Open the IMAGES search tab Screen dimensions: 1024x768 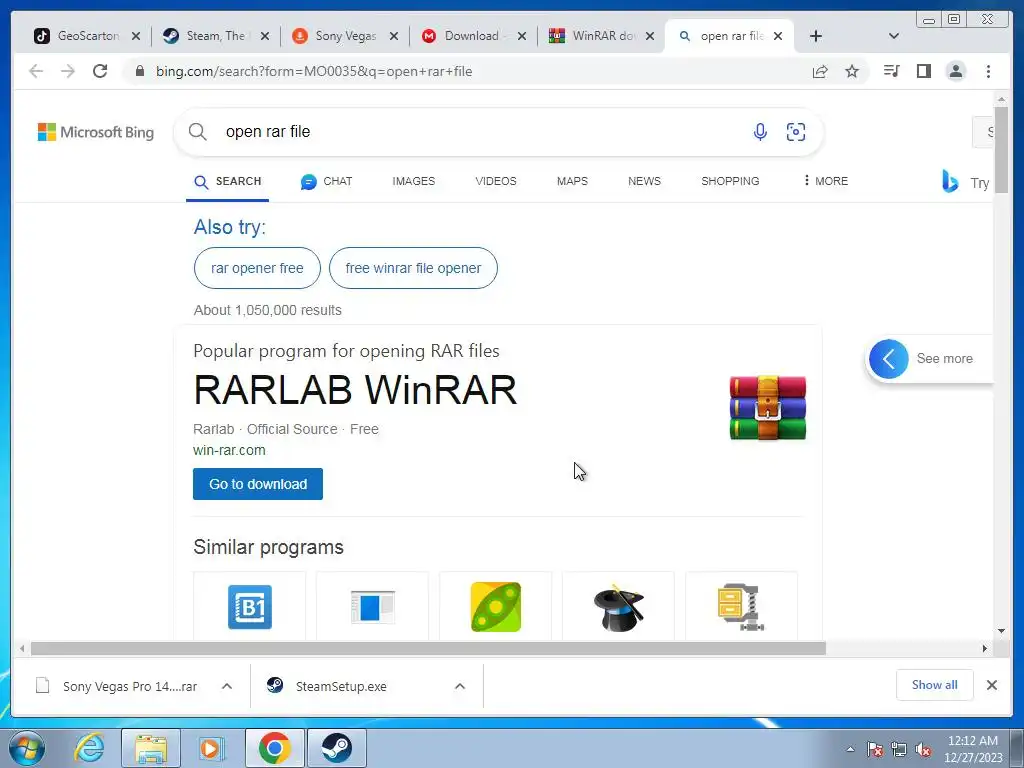coord(413,182)
